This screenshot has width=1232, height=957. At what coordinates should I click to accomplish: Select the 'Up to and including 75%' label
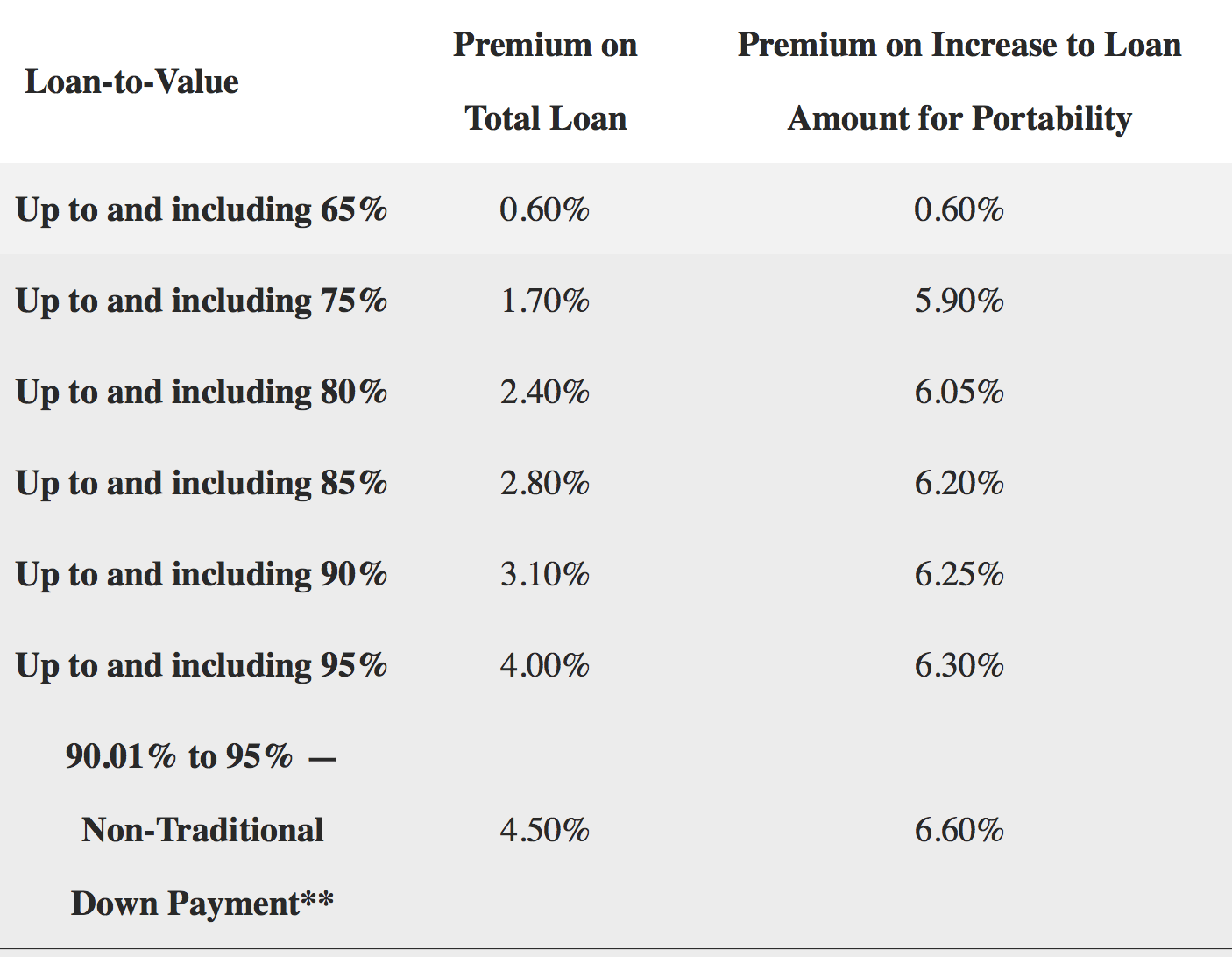pos(202,301)
